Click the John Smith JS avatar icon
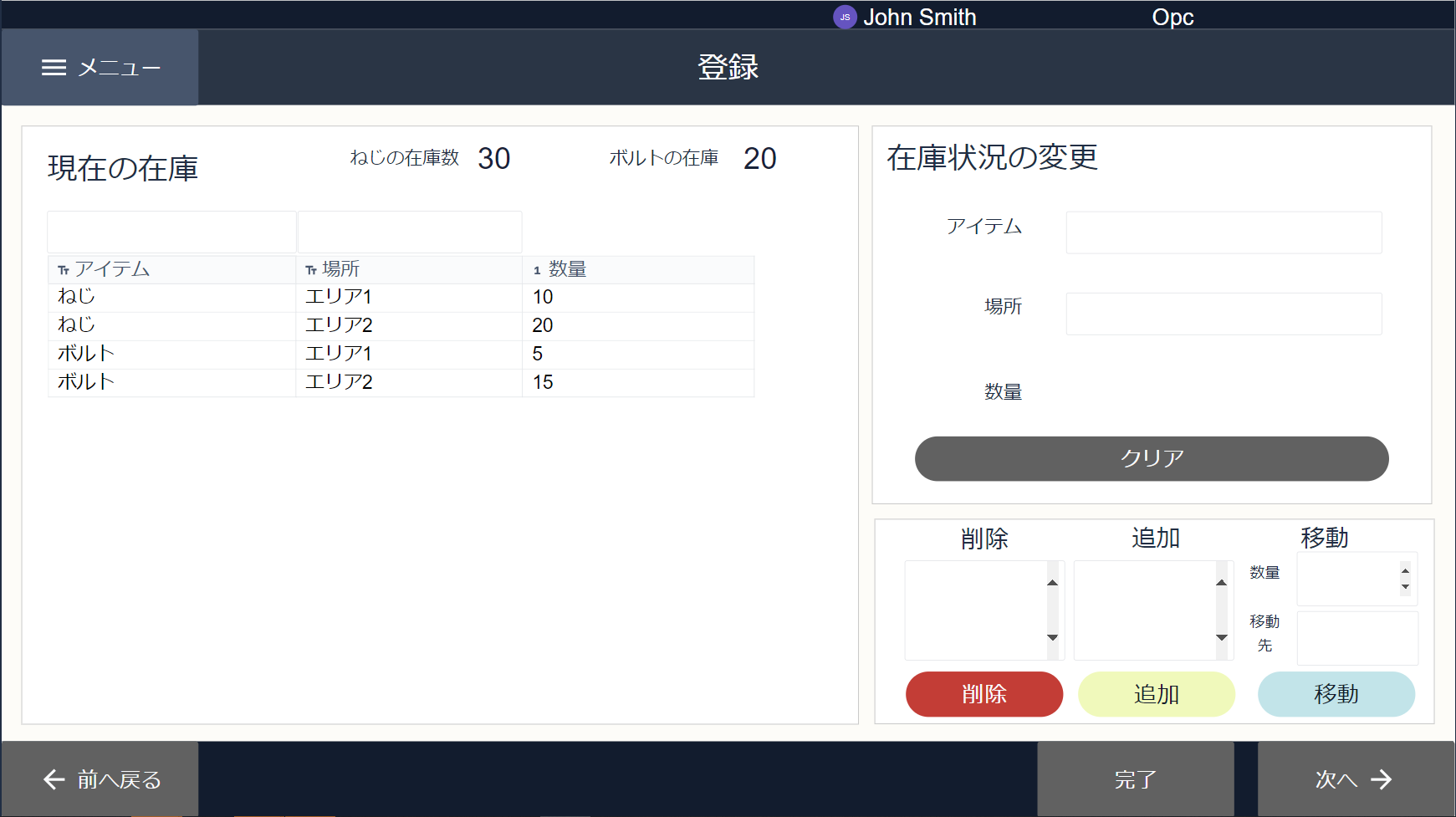This screenshot has width=1456, height=817. (845, 17)
